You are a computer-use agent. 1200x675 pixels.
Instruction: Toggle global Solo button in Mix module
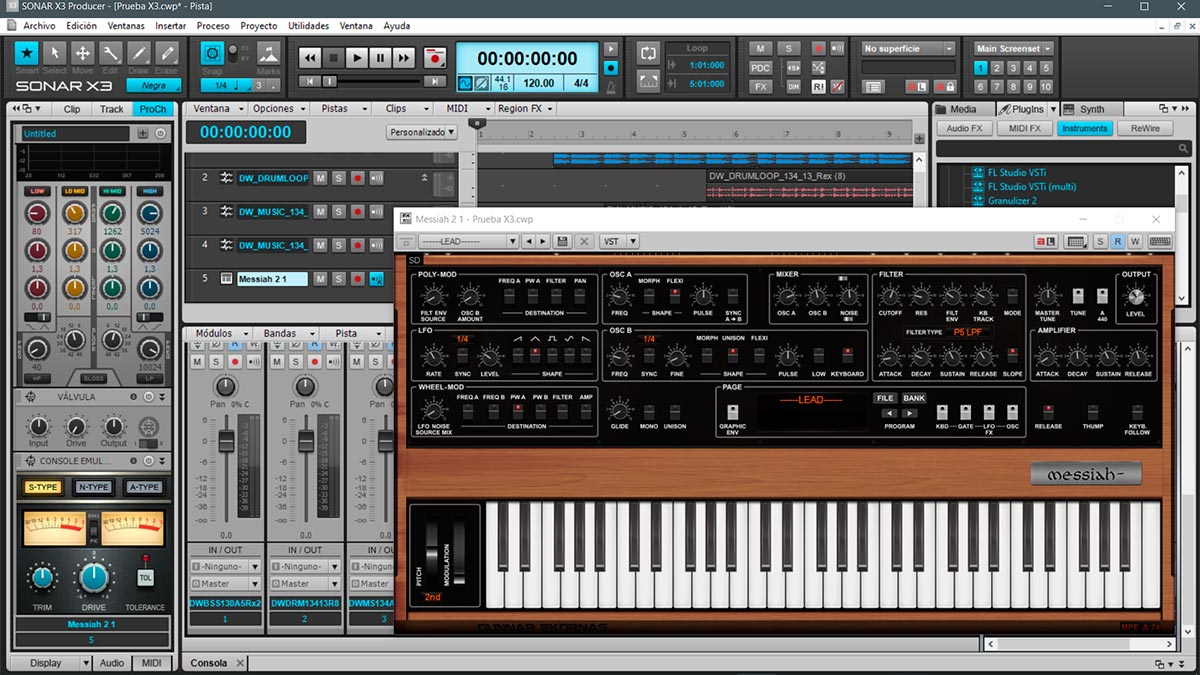[789, 48]
